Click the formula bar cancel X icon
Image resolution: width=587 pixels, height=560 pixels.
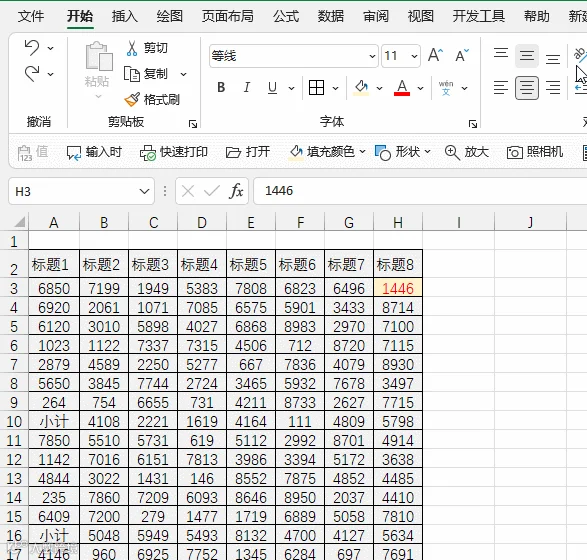(x=188, y=191)
